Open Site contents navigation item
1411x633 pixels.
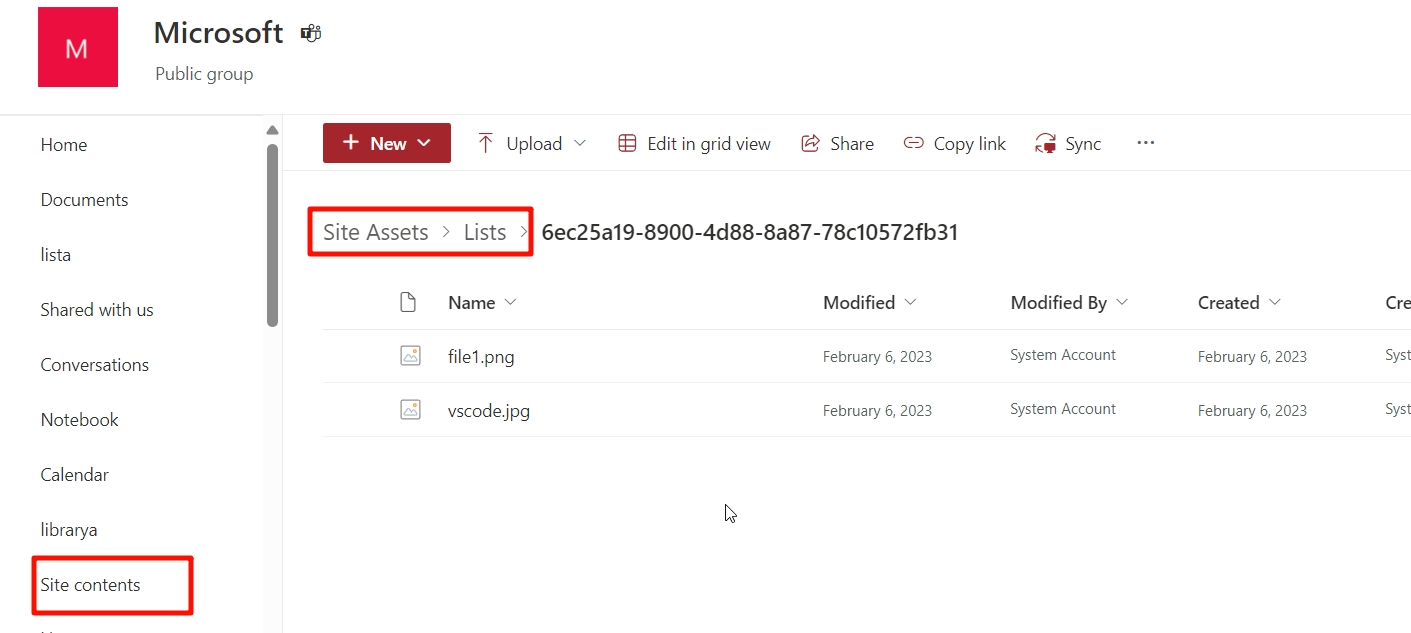point(91,585)
